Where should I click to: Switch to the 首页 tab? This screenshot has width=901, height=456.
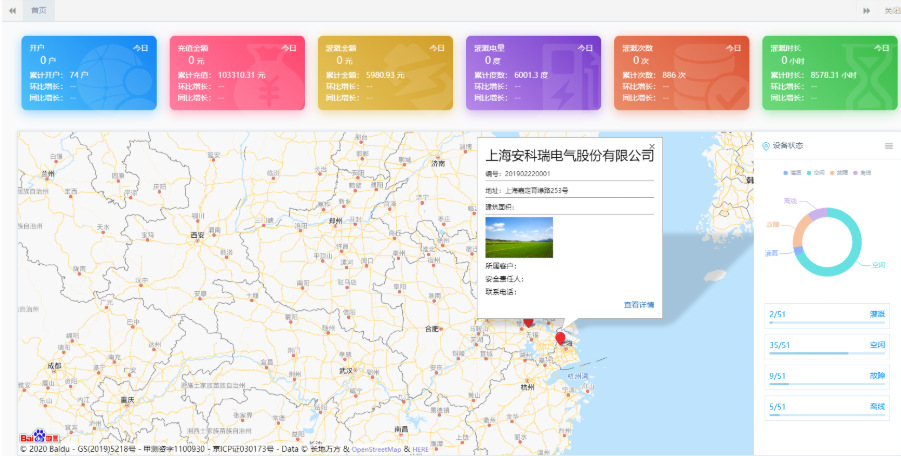[38, 11]
